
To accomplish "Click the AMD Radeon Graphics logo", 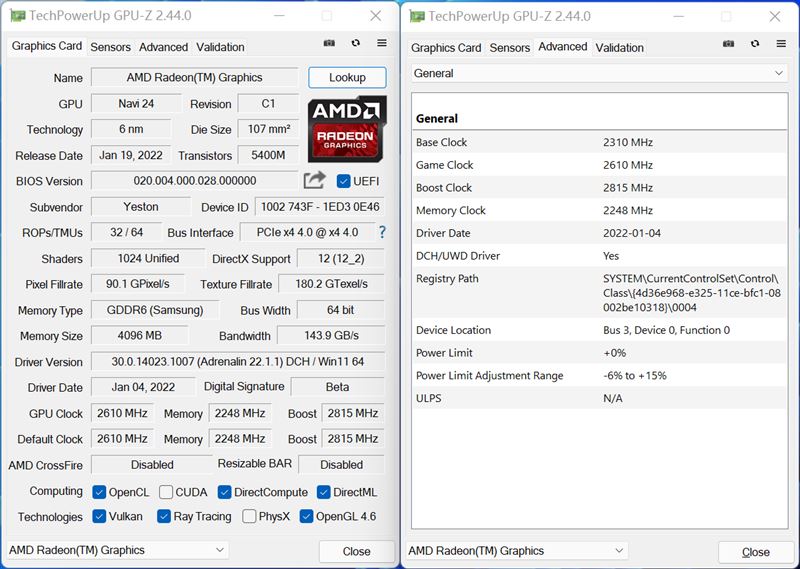I will 346,129.
